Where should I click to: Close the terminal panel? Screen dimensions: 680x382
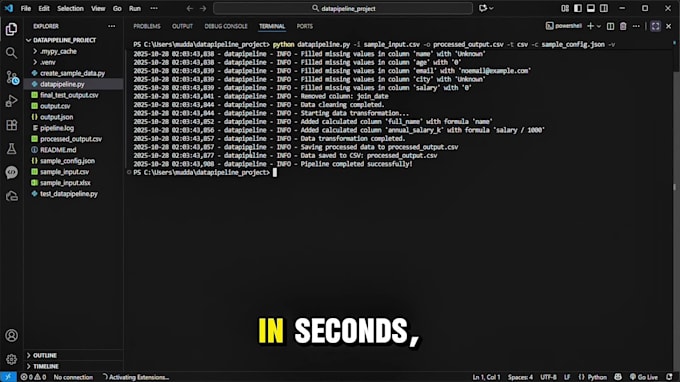point(669,26)
